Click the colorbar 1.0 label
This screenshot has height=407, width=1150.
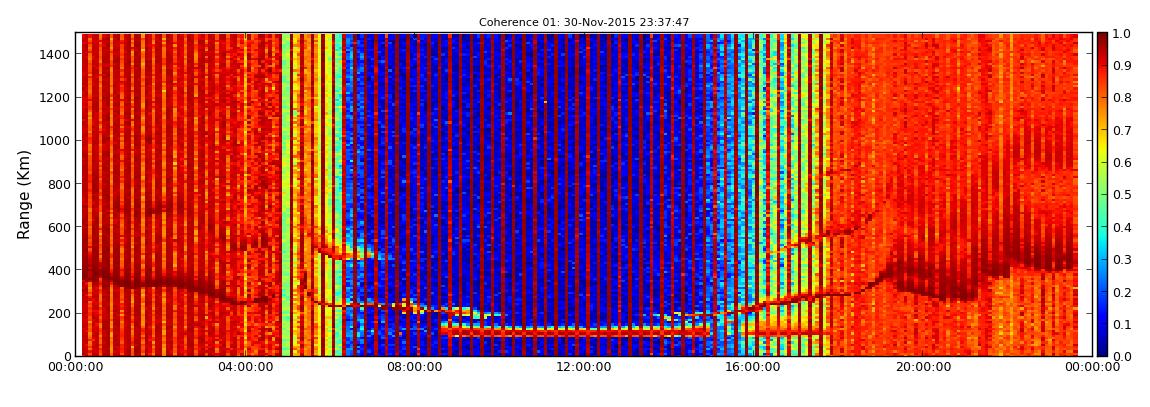point(1121,34)
